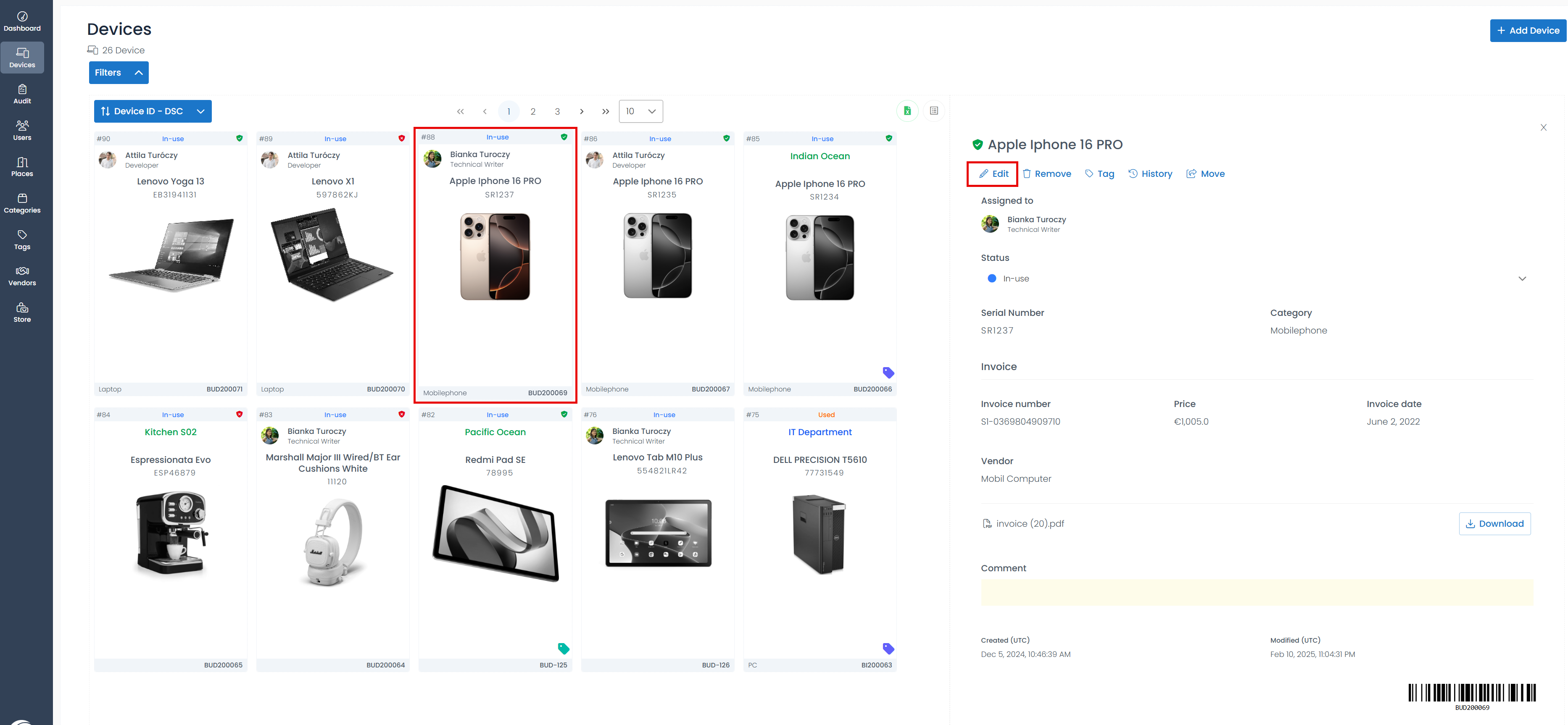Open the page size dropdown showing 10

click(x=640, y=111)
